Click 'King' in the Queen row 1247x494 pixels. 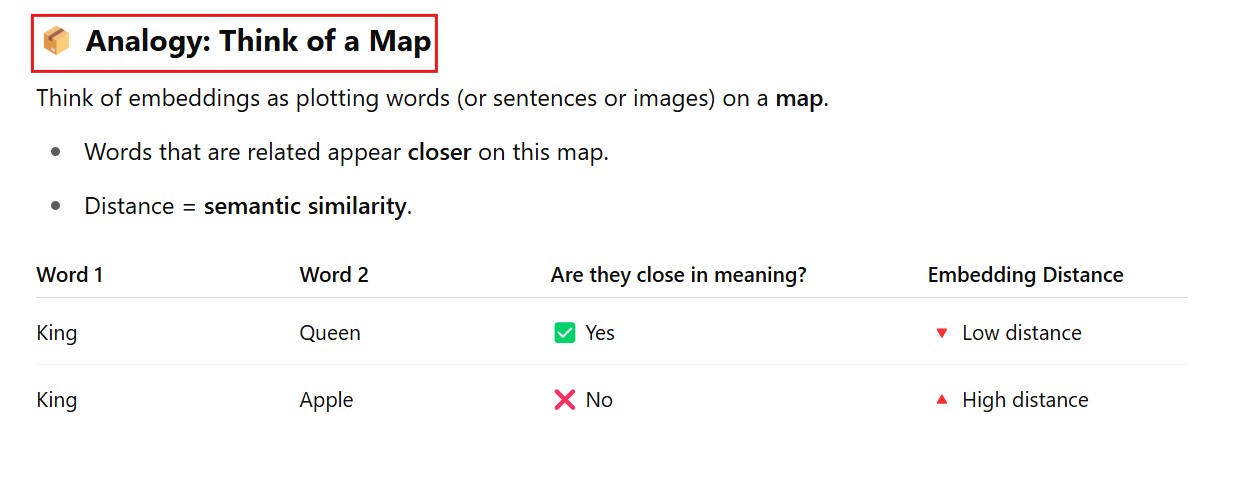(56, 333)
